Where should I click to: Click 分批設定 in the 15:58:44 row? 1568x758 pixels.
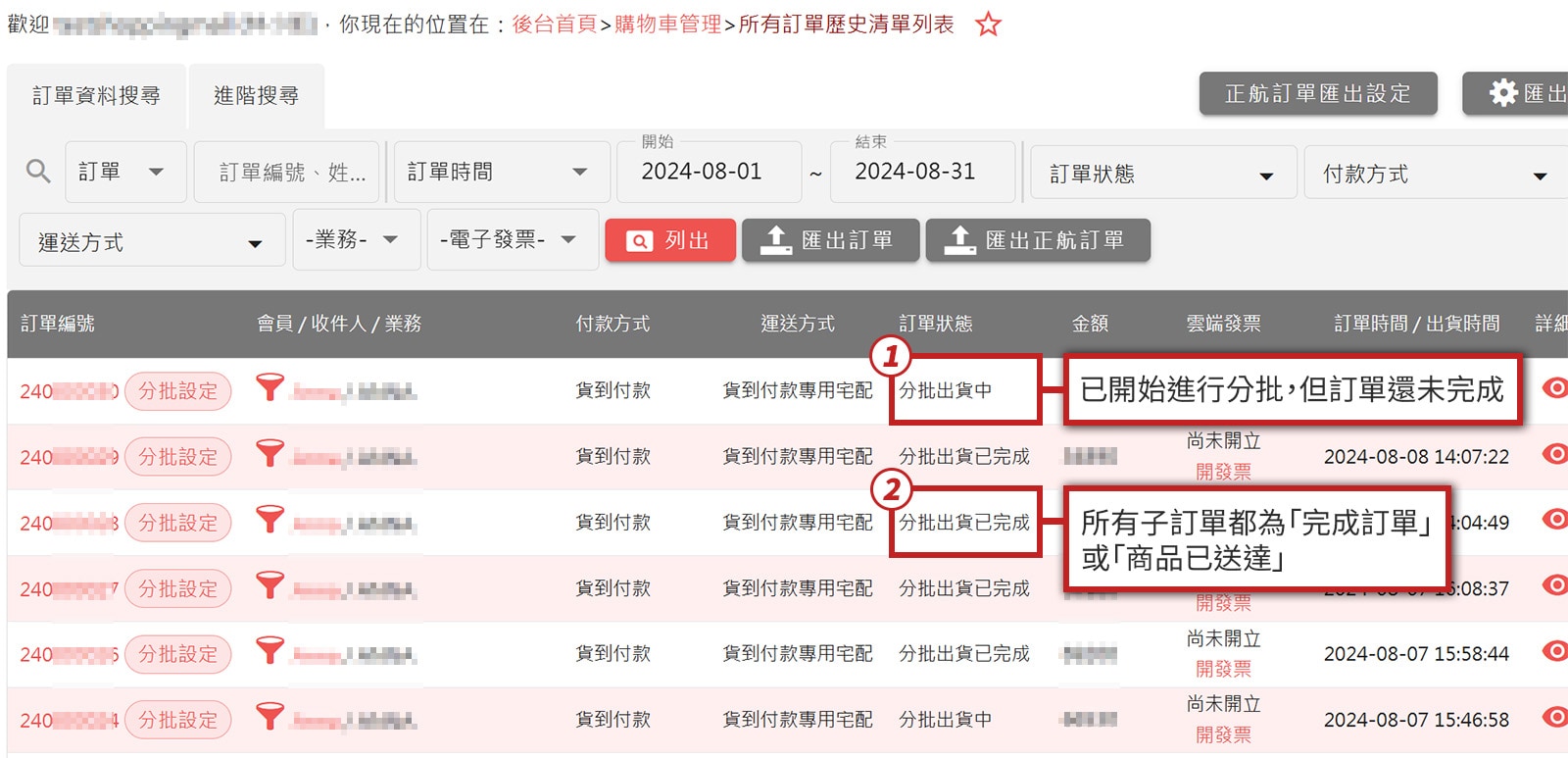tap(177, 654)
